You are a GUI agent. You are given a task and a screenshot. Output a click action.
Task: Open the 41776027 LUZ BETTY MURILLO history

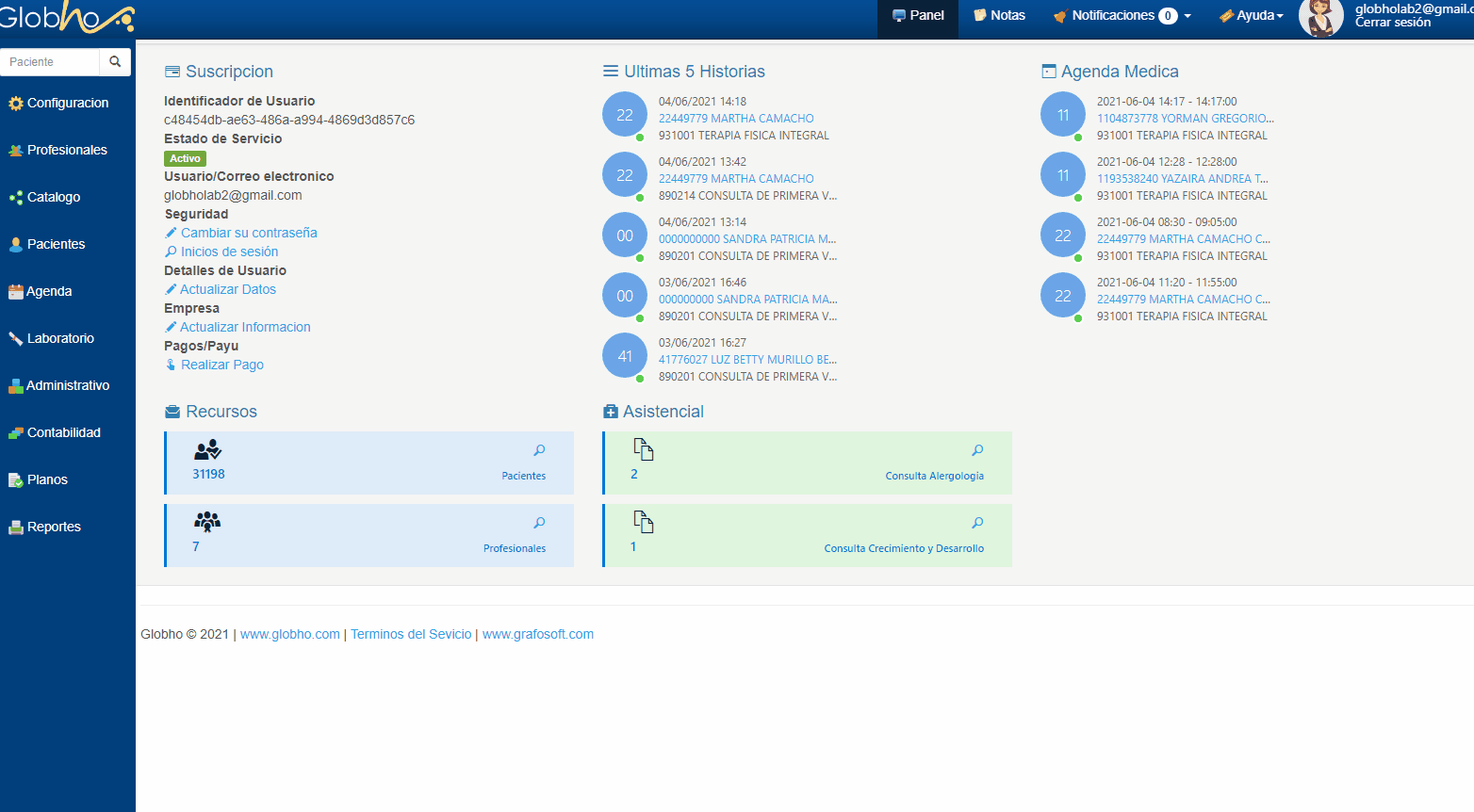pyautogui.click(x=746, y=360)
